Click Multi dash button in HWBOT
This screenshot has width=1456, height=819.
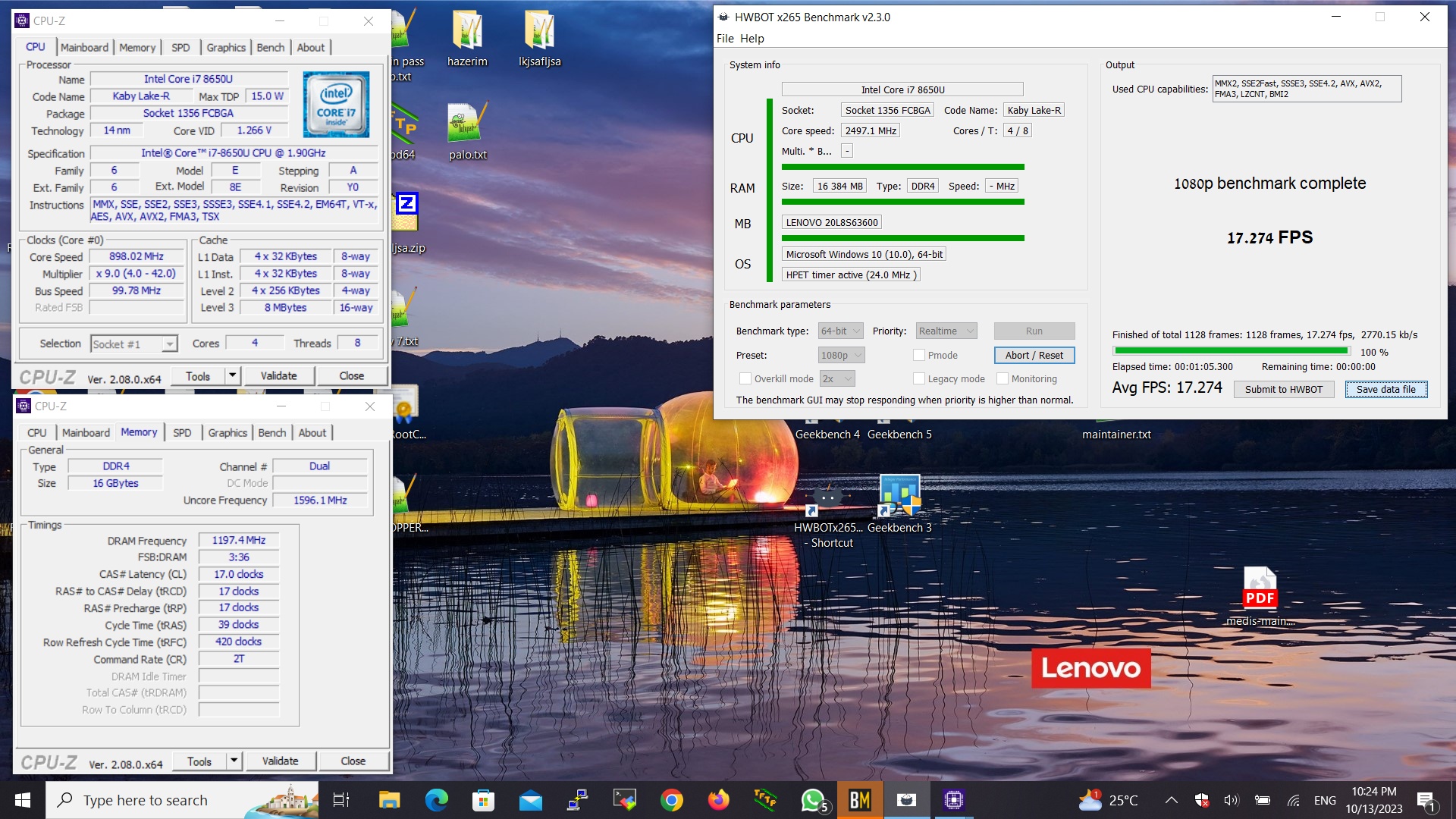(x=847, y=151)
